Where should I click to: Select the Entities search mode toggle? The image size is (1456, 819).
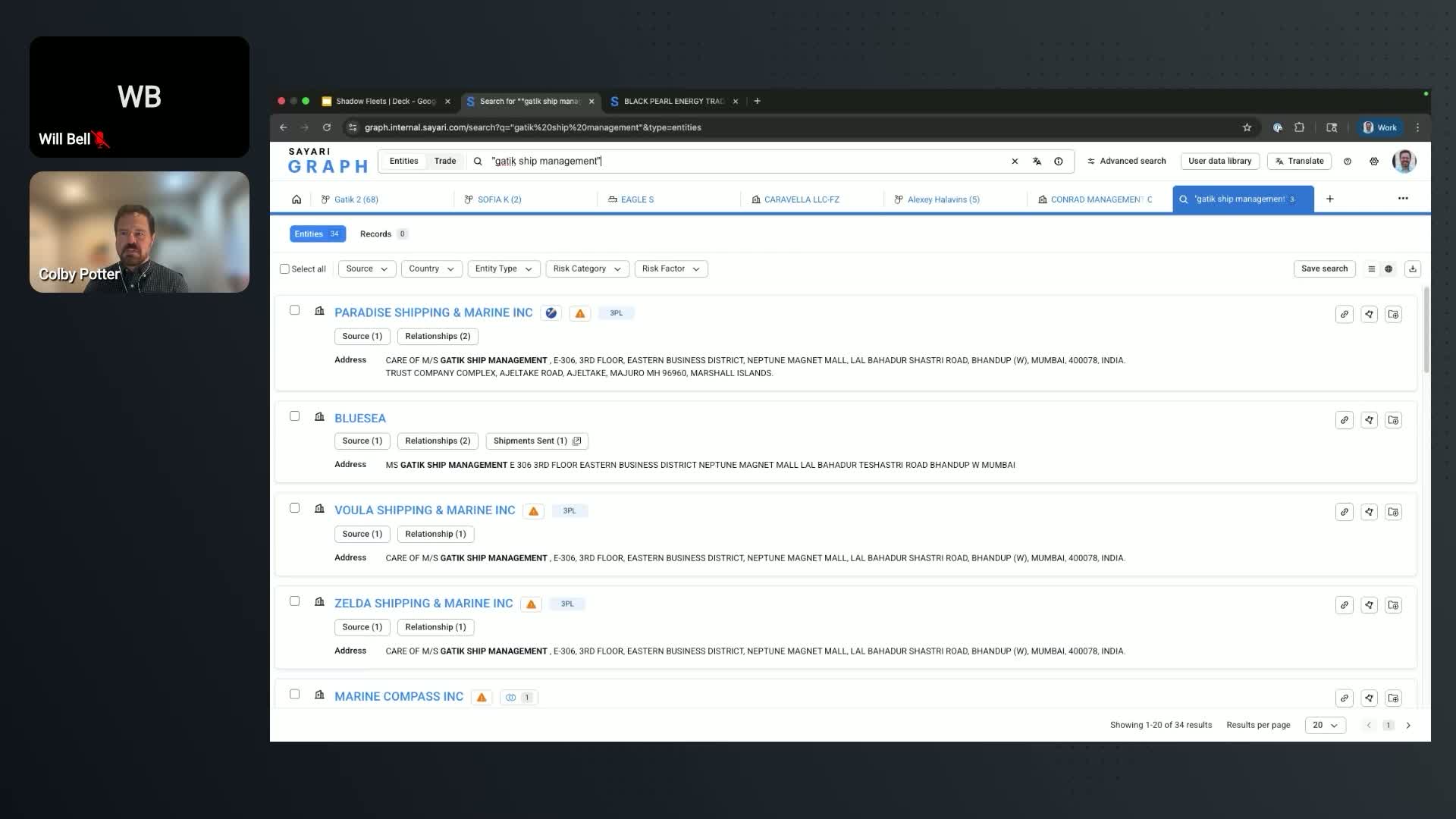(403, 162)
